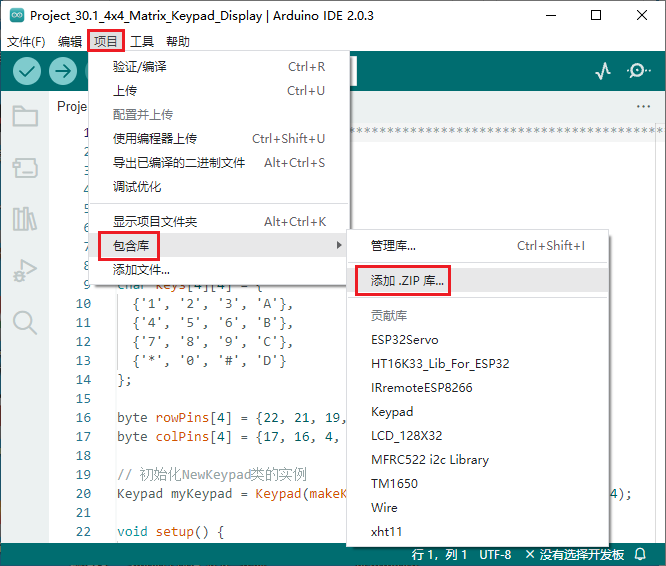Open the Serial Monitor icon

pos(638,71)
